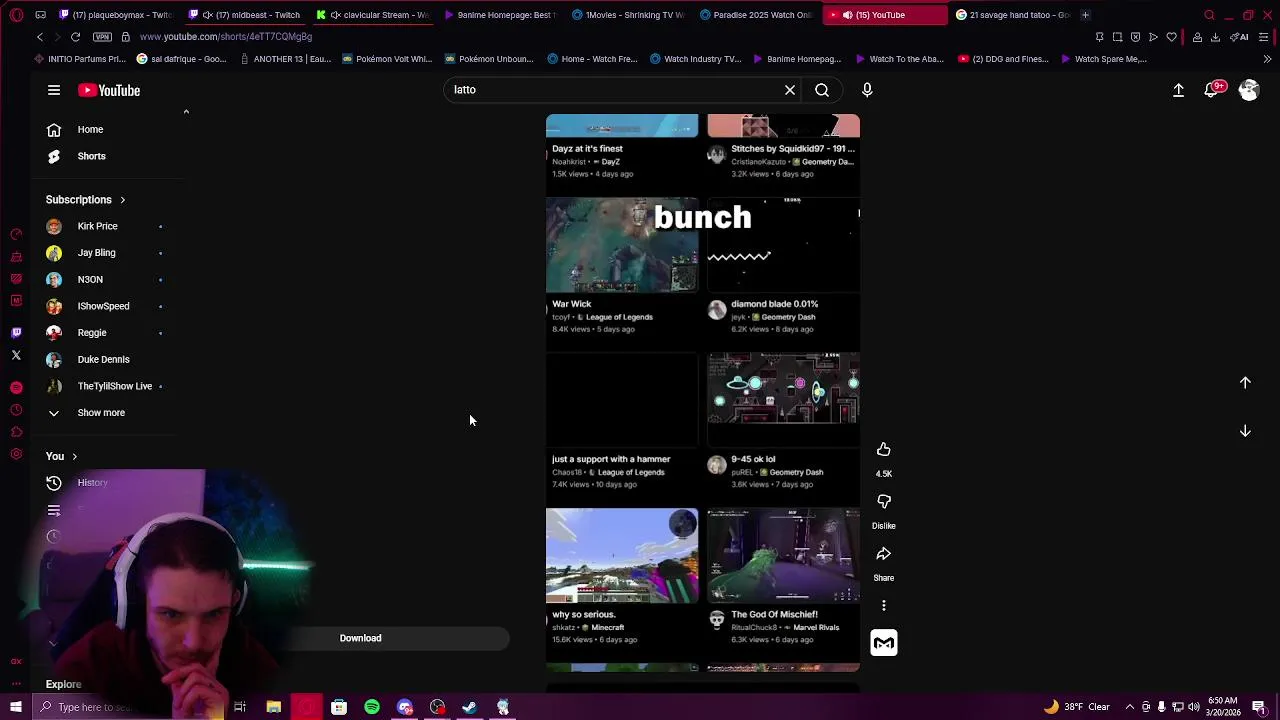
Task: Open the channel avatar below the more menu
Action: coord(884,643)
